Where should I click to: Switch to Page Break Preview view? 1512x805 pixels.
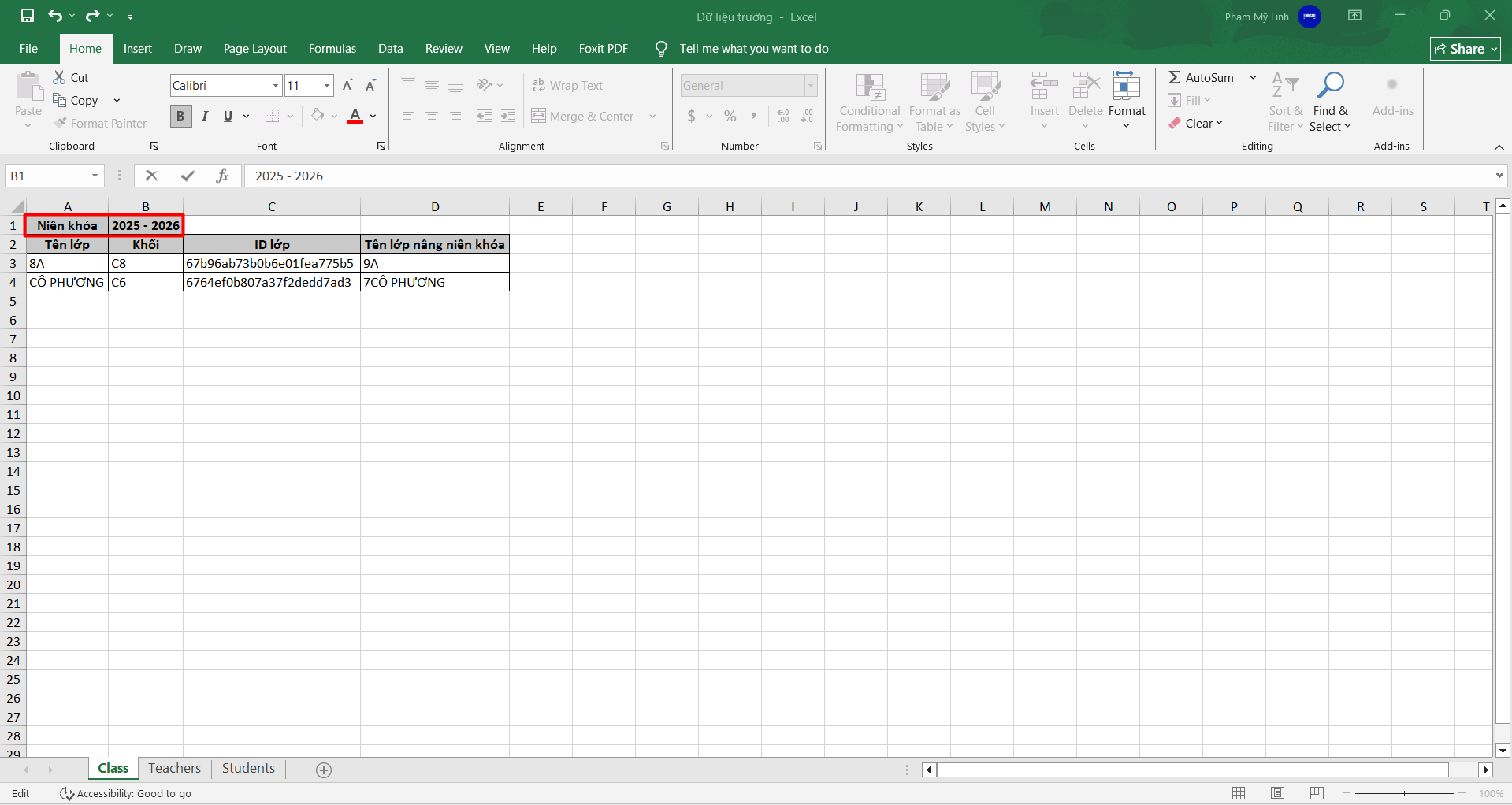click(x=1316, y=793)
